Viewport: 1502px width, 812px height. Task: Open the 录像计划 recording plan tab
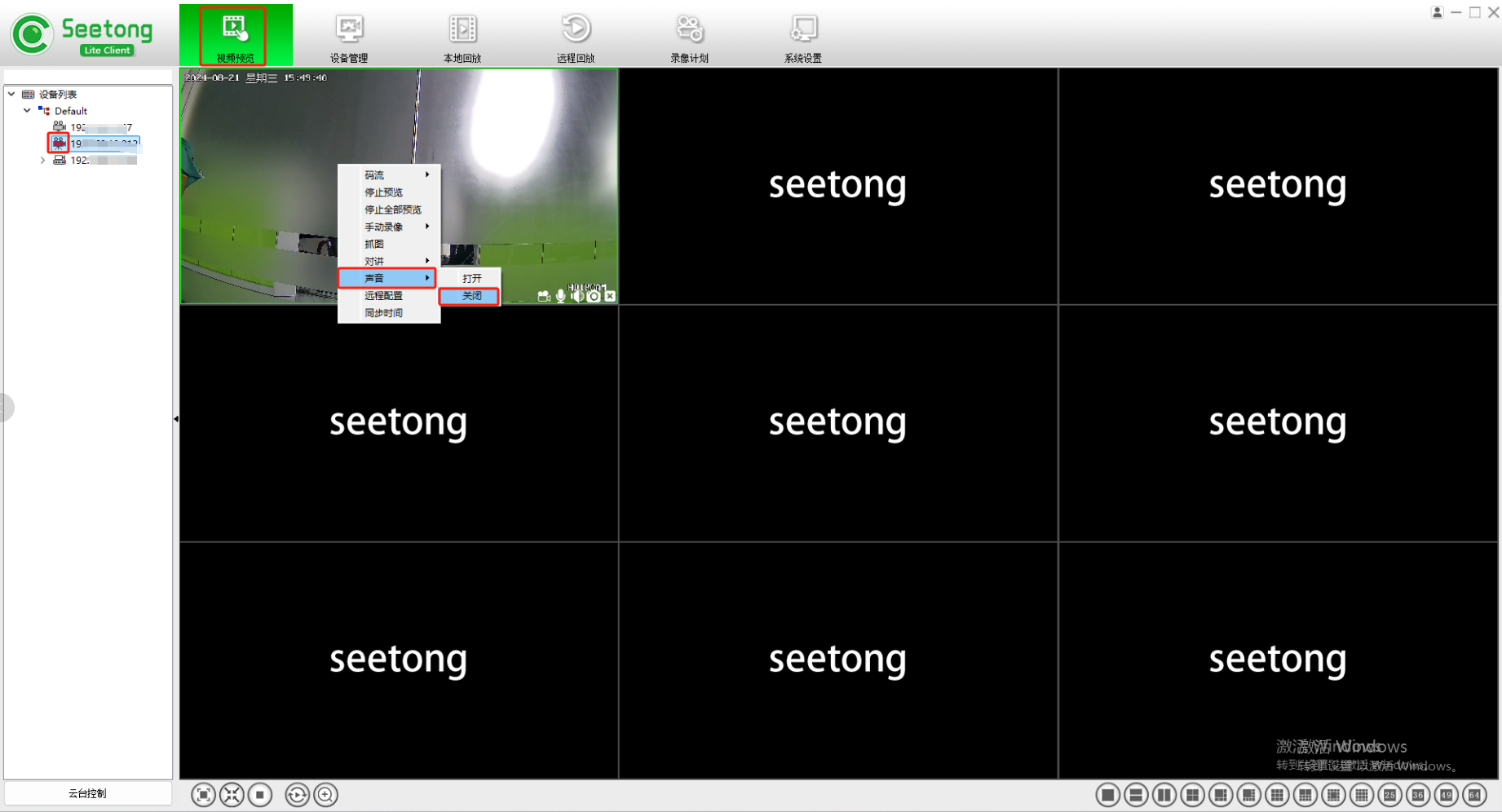click(689, 37)
